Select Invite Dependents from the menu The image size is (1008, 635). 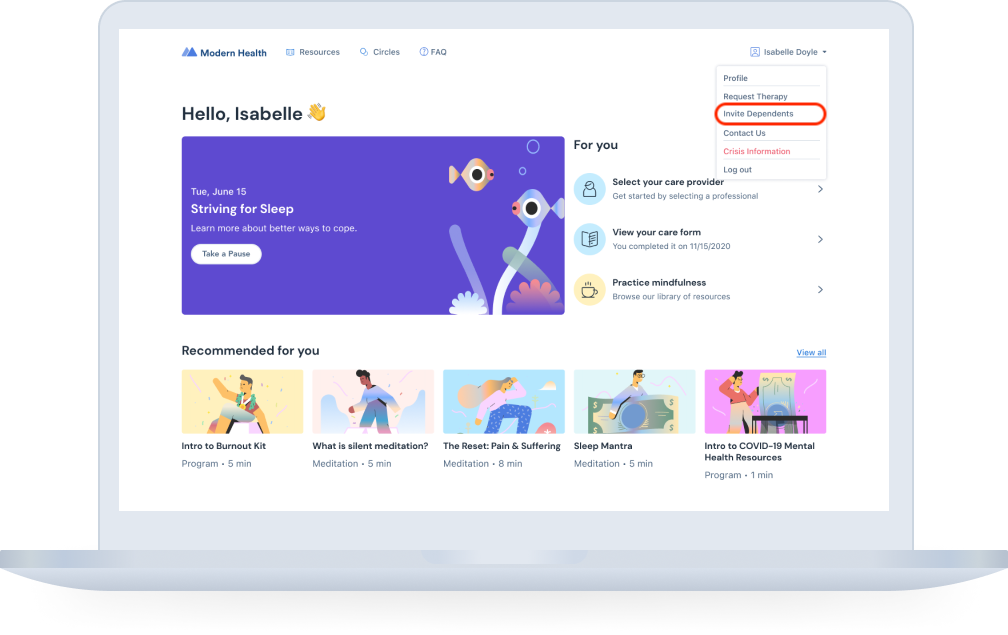point(759,114)
